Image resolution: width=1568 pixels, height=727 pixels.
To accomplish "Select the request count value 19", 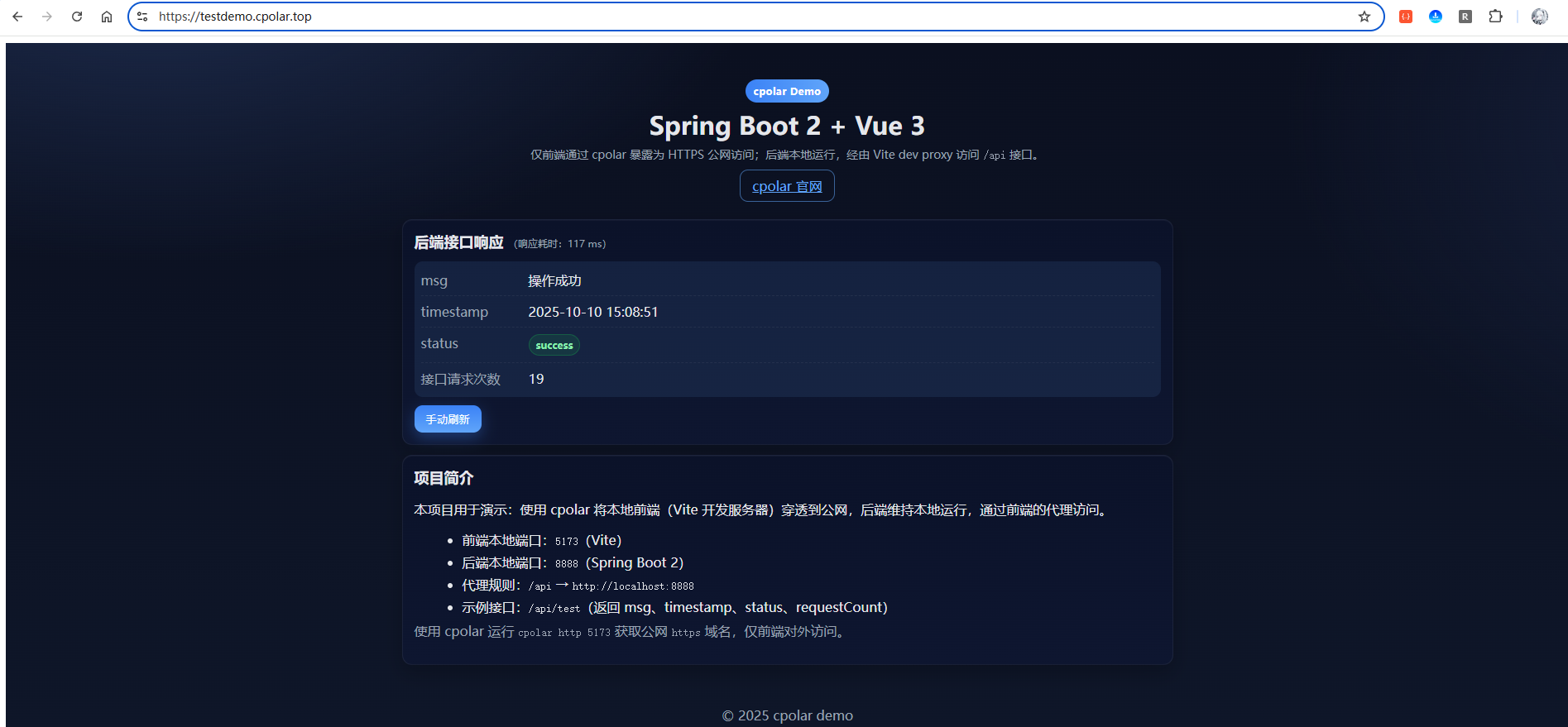I will point(536,379).
